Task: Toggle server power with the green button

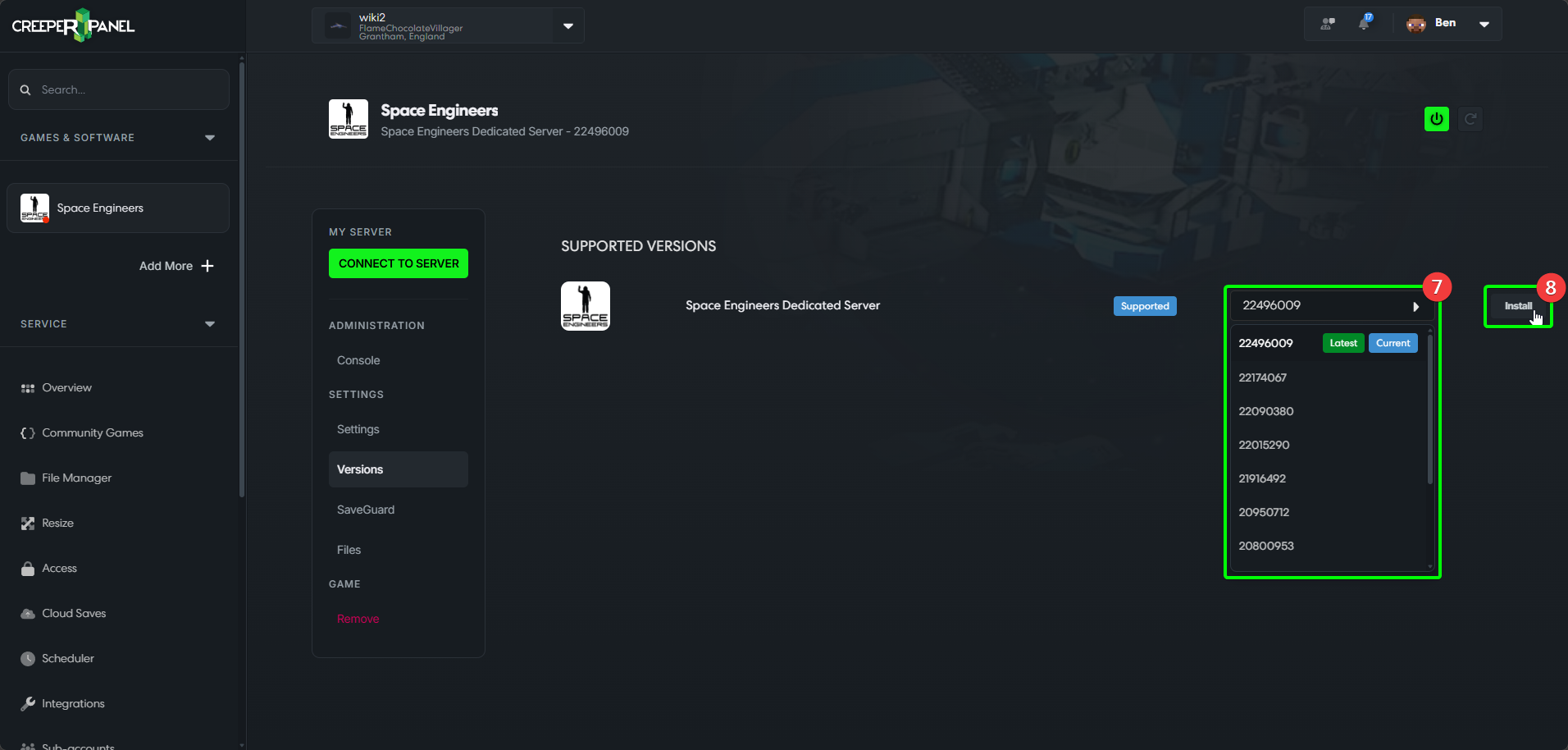Action: tap(1436, 118)
